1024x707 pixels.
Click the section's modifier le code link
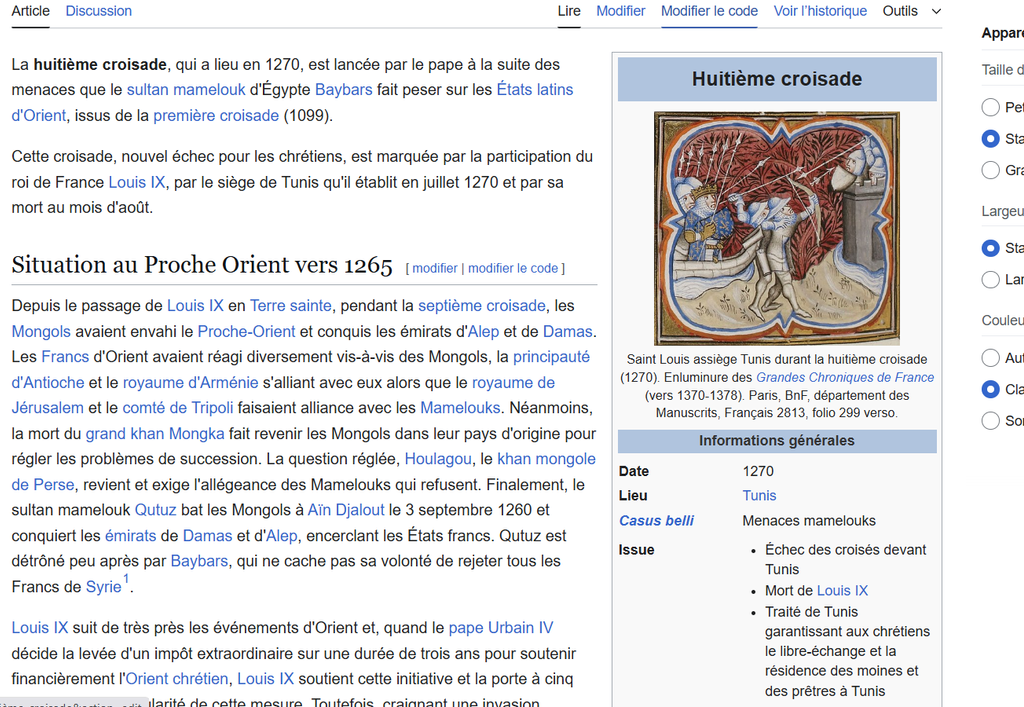point(513,268)
